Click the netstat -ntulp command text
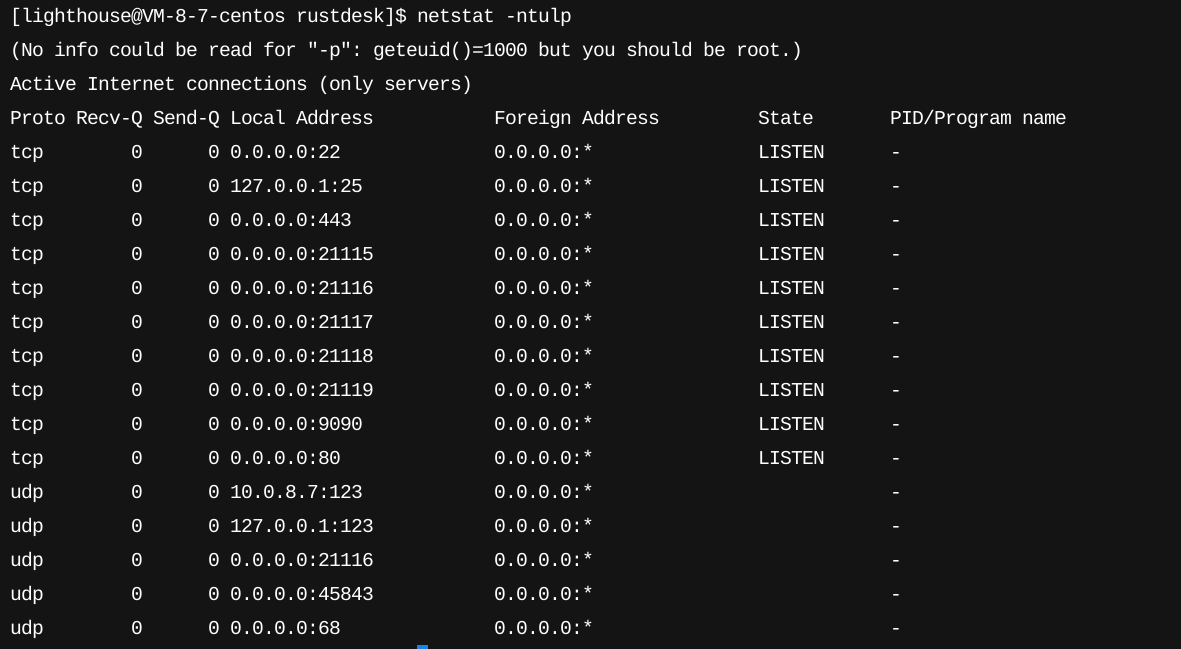The image size is (1181, 649). pos(494,16)
